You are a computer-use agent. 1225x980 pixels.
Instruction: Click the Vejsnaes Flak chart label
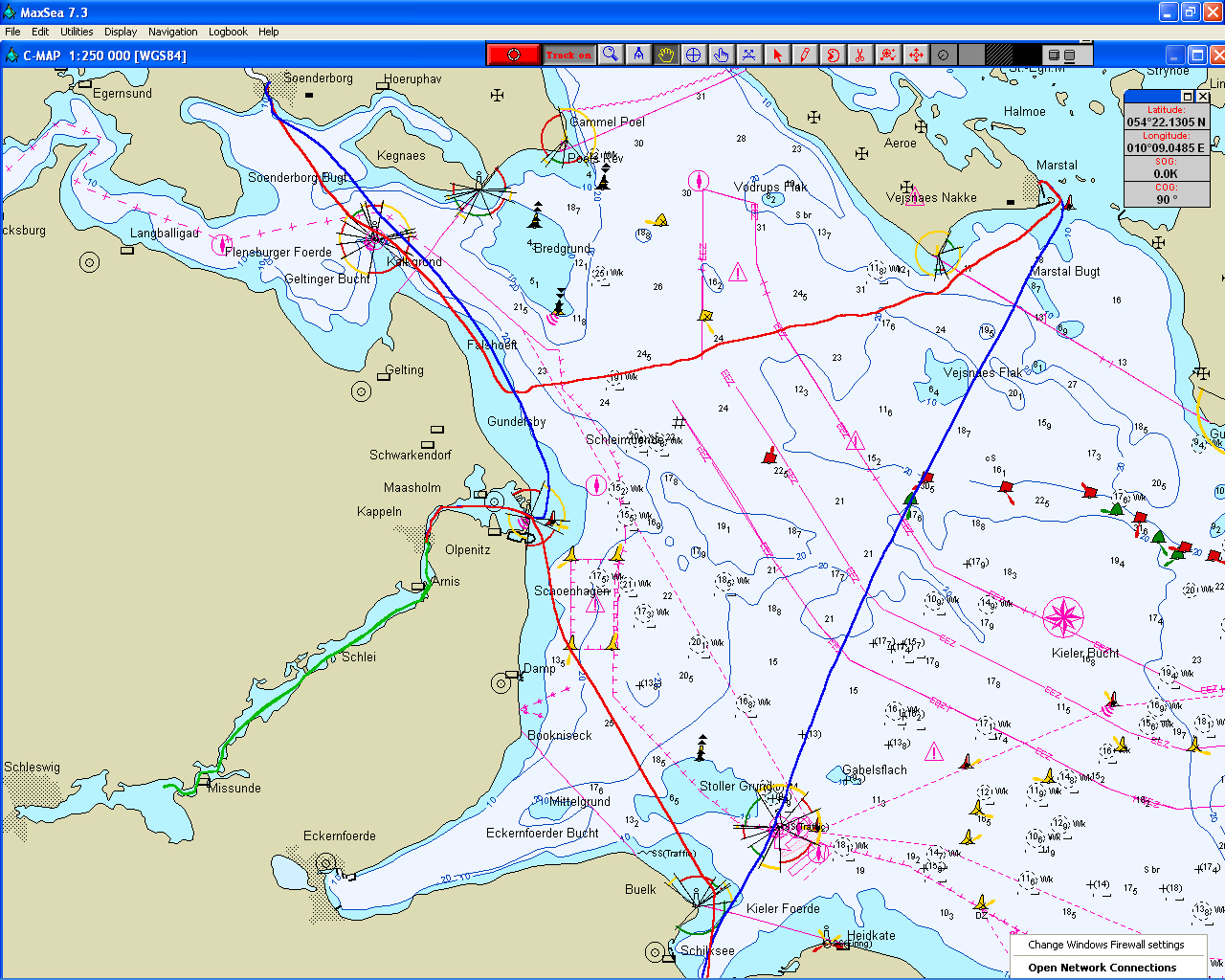[x=982, y=372]
